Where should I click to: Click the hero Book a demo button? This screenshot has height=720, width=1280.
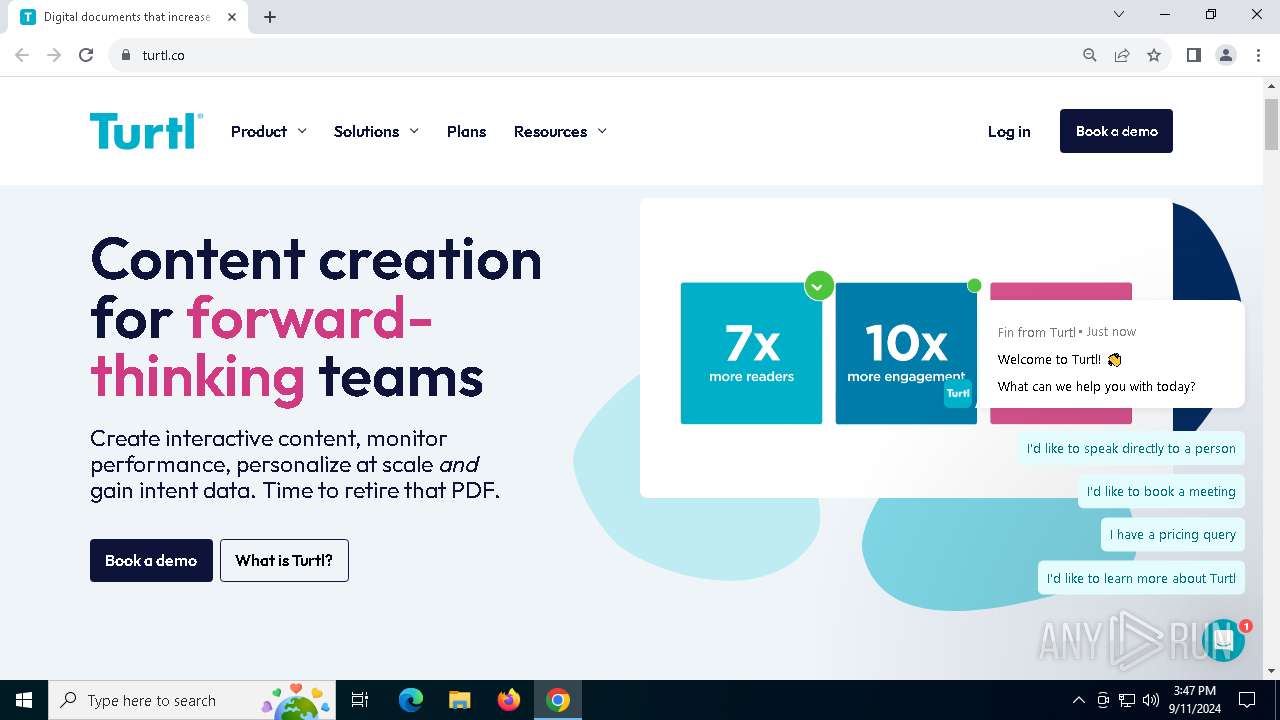pos(151,560)
